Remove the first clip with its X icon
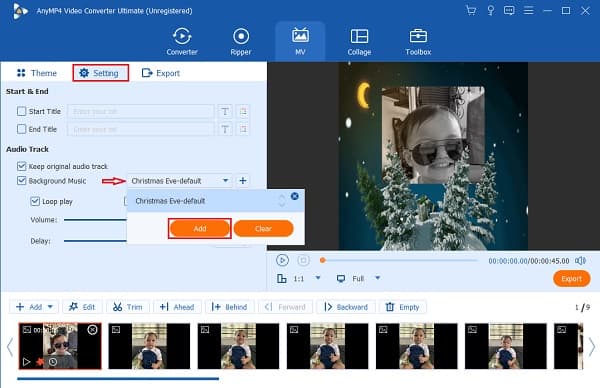The width and height of the screenshot is (600, 388). pos(92,329)
